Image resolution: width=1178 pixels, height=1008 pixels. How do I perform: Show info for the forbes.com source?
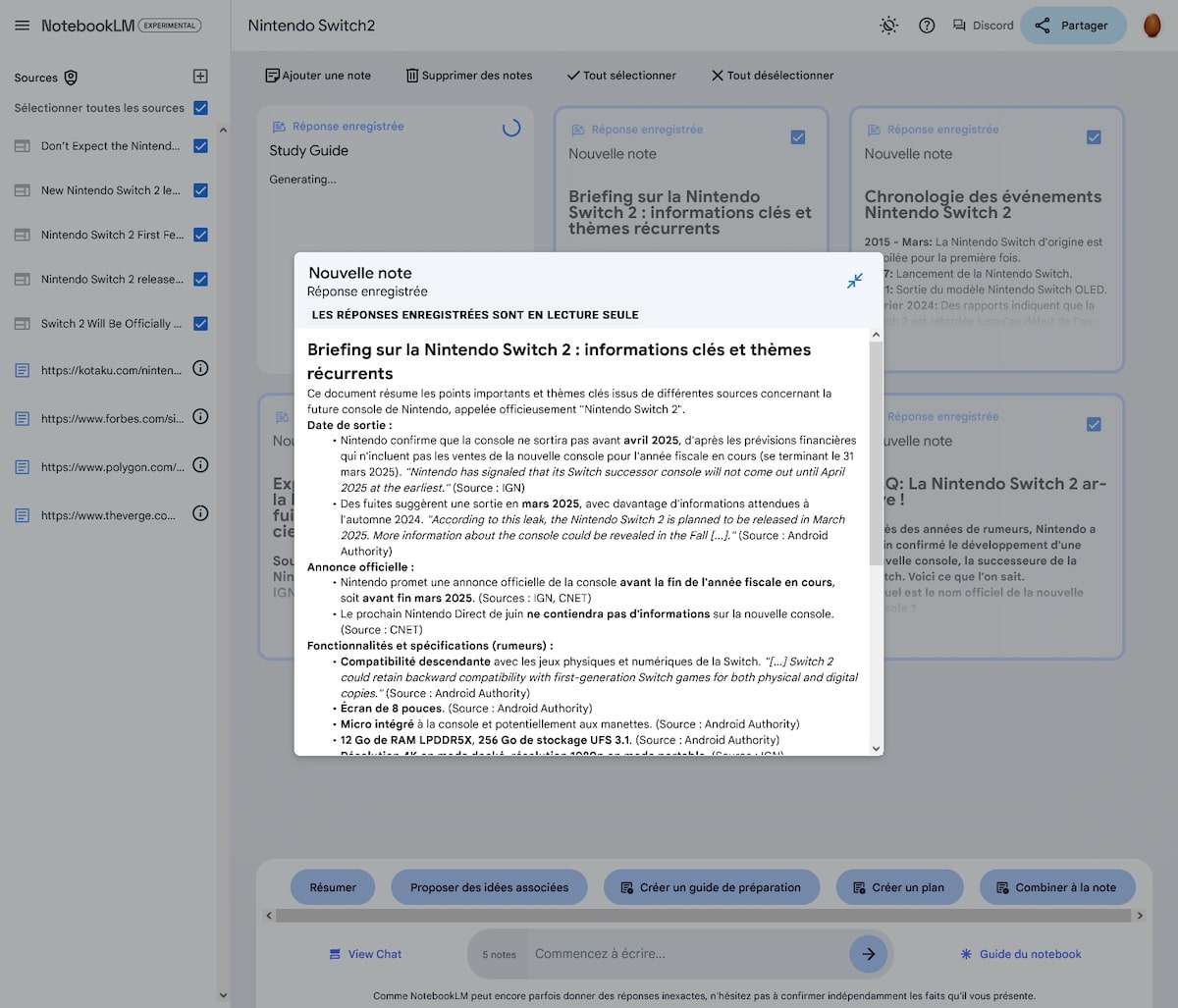(200, 416)
